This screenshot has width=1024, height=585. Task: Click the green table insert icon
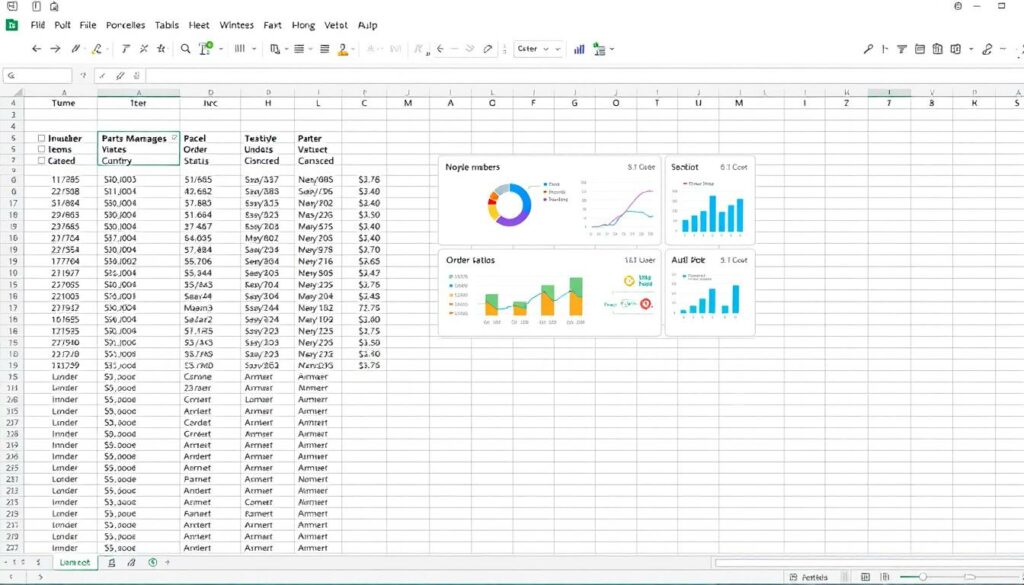pos(599,49)
